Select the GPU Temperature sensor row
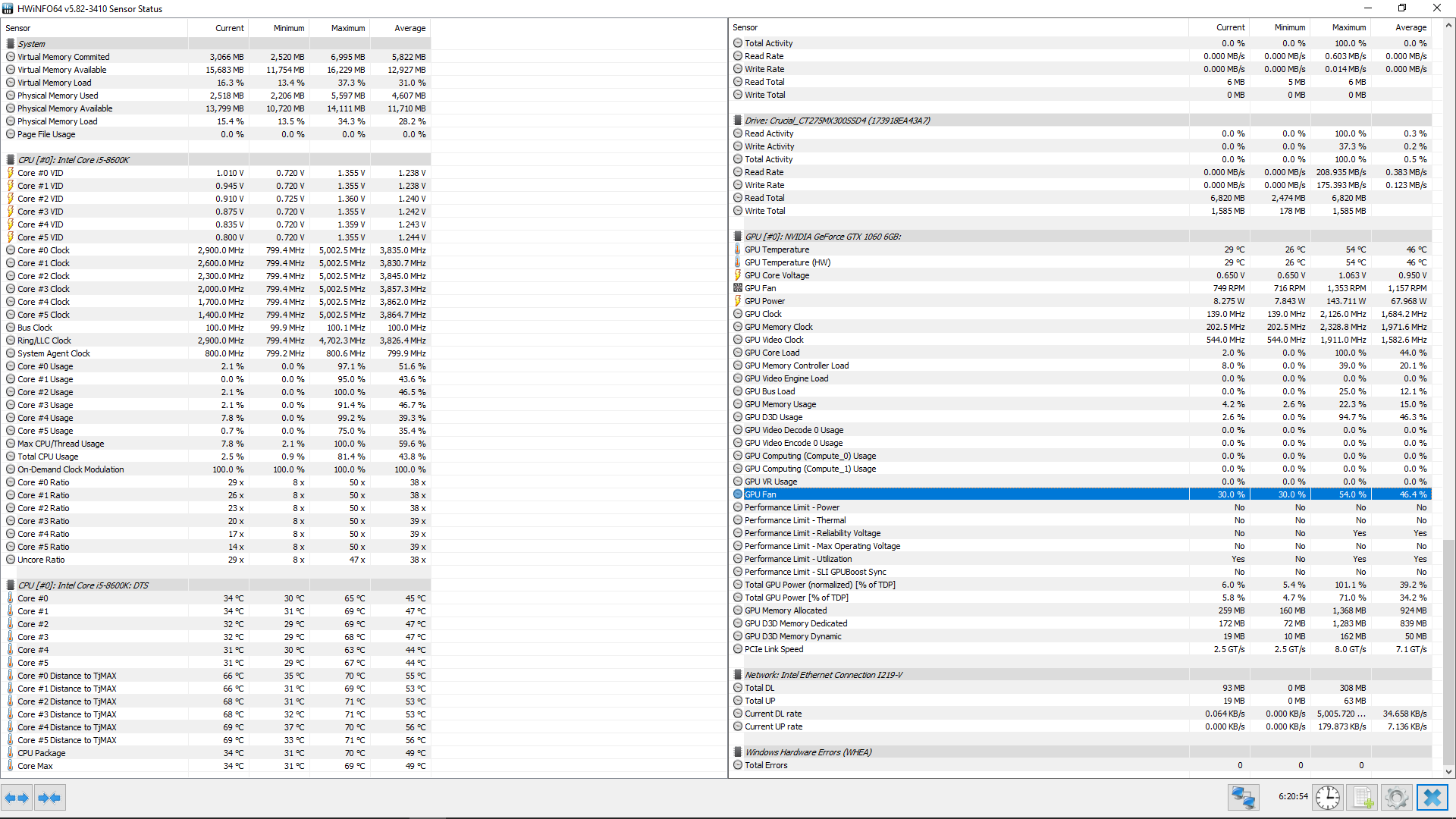 click(x=777, y=249)
